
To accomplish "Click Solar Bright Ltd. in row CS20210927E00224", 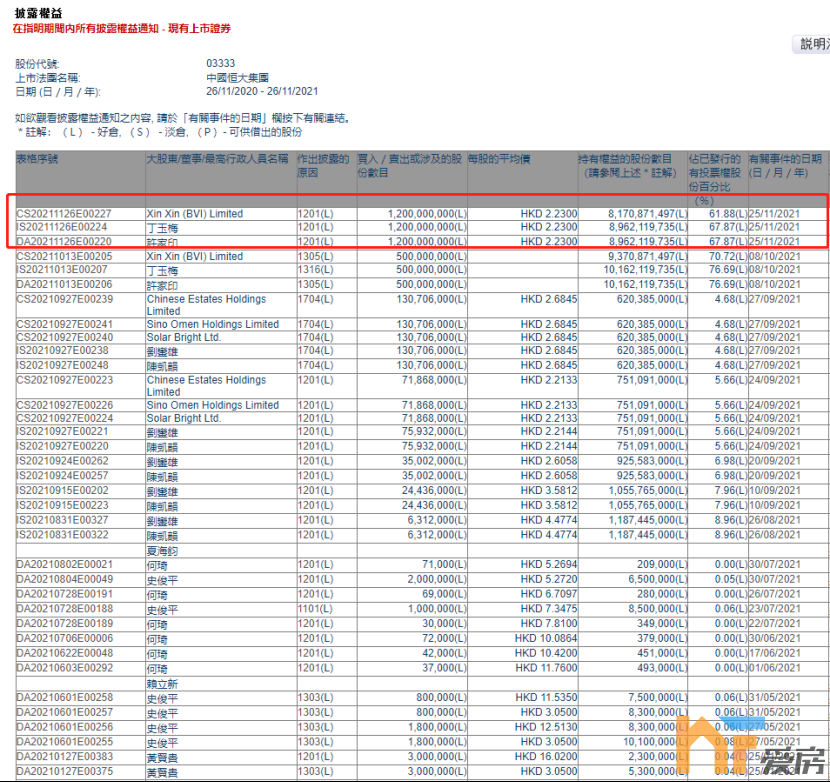I will pos(184,418).
